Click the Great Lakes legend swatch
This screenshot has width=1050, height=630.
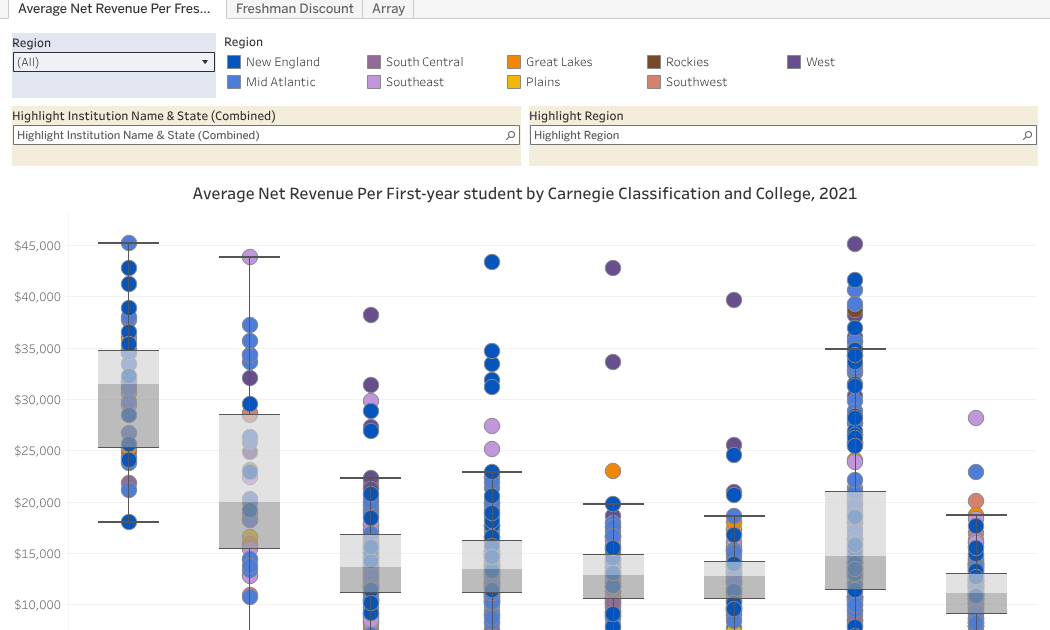515,62
